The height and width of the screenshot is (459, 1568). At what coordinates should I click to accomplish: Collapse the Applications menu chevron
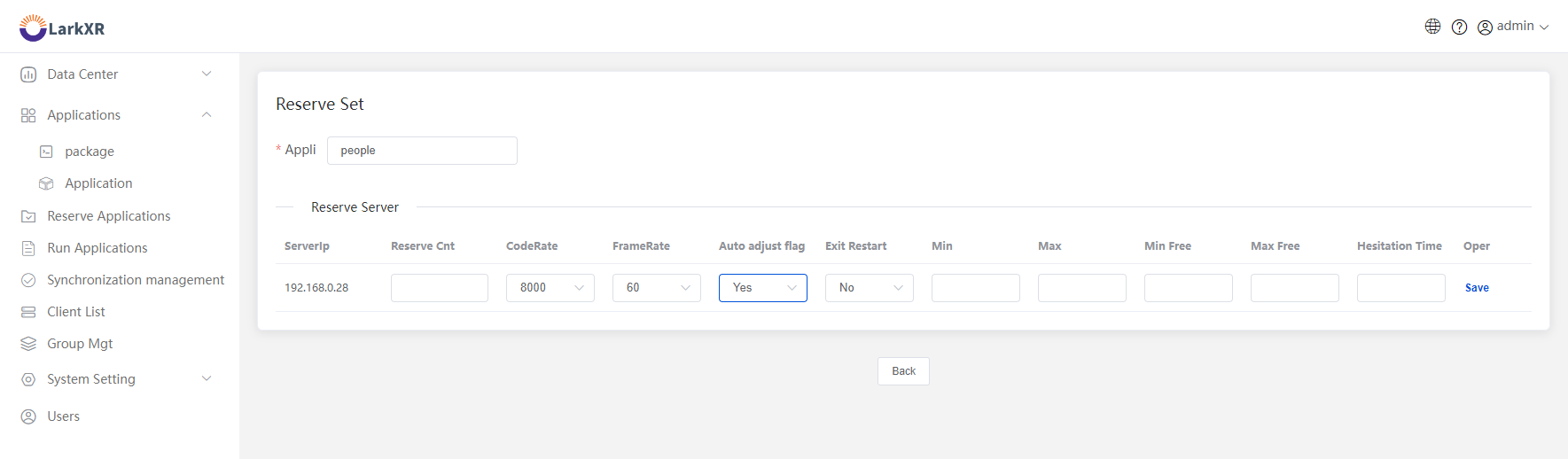click(x=207, y=115)
